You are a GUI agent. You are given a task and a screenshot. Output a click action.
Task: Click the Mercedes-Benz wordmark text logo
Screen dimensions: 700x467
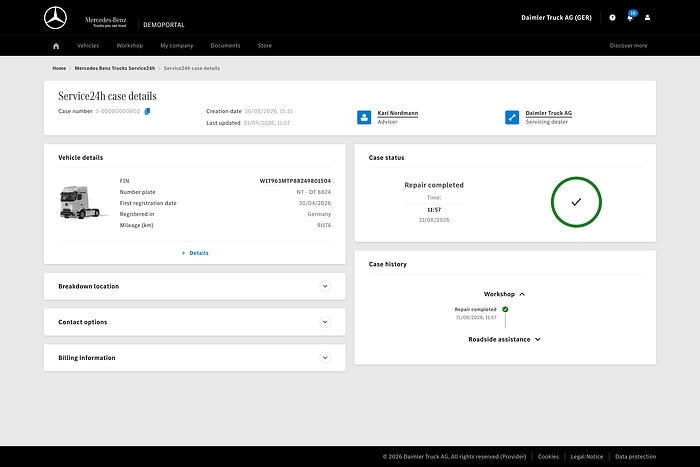(x=106, y=21)
